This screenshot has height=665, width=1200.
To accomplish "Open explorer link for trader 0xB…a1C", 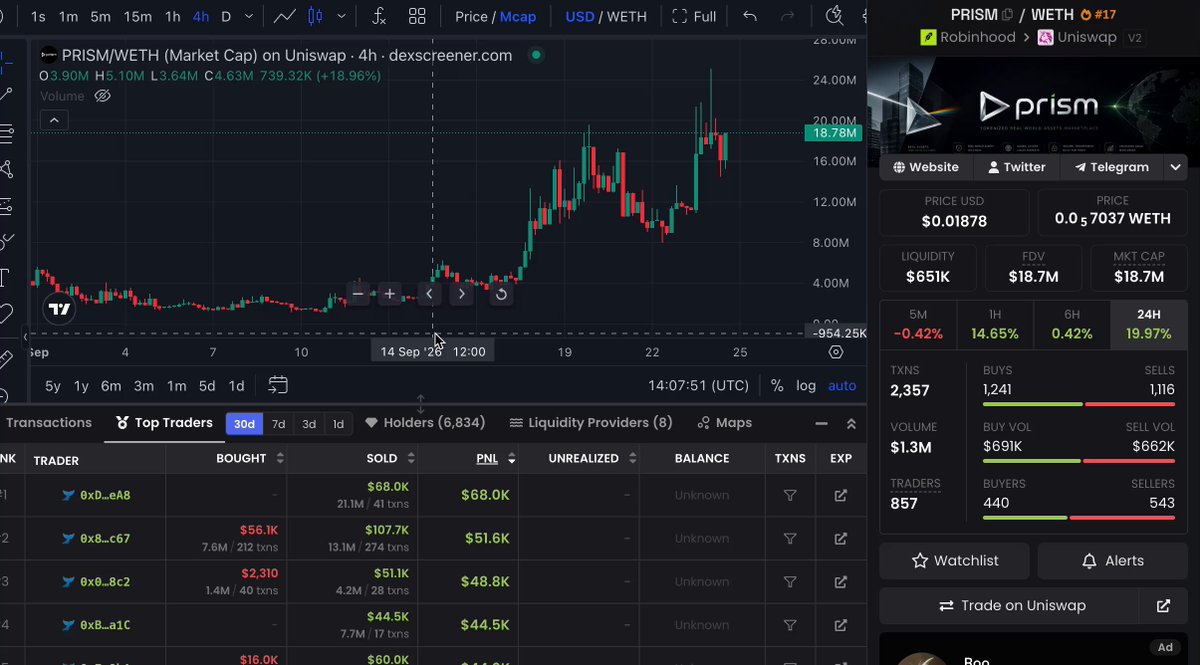I will point(841,625).
